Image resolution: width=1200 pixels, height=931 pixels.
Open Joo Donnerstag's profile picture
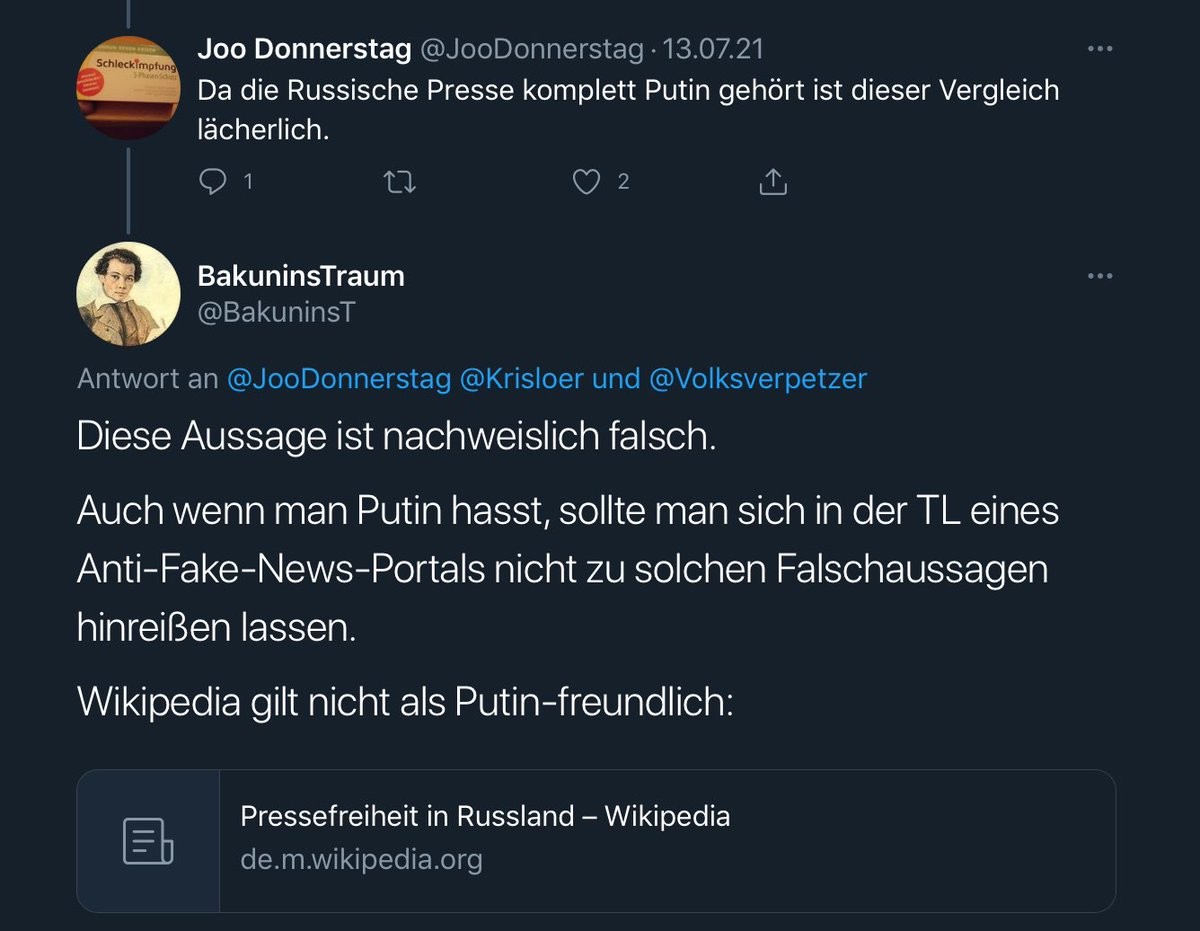click(128, 87)
